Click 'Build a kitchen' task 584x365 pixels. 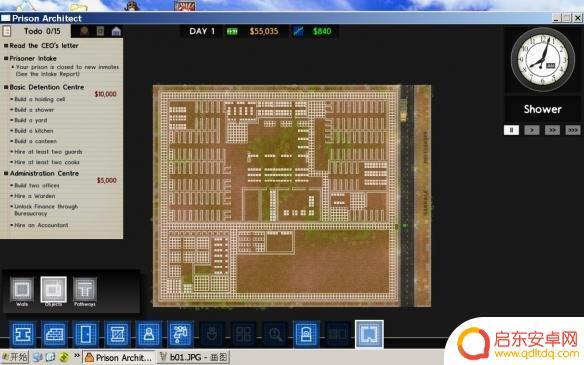click(34, 131)
